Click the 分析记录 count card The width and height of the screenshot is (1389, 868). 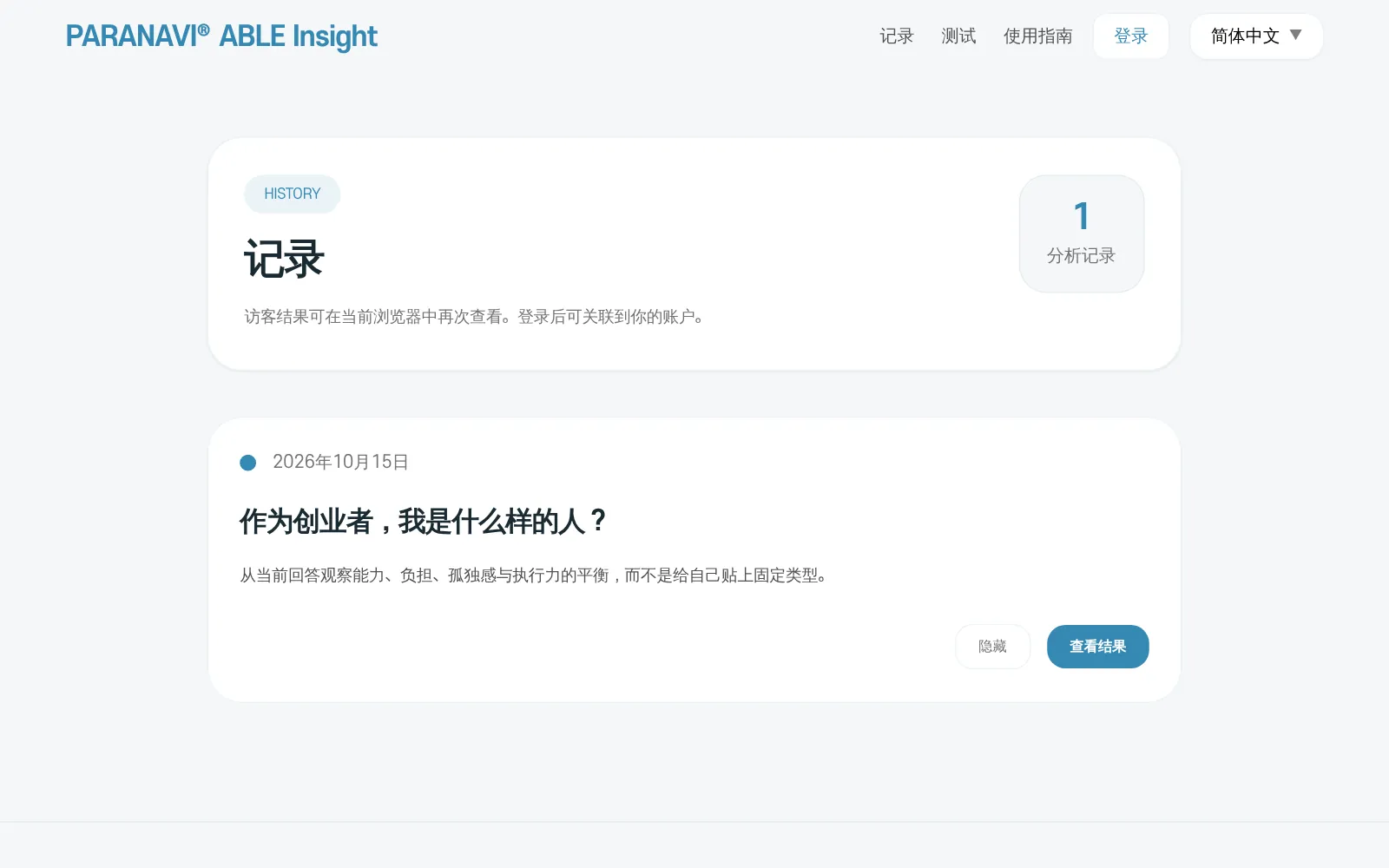1082,233
